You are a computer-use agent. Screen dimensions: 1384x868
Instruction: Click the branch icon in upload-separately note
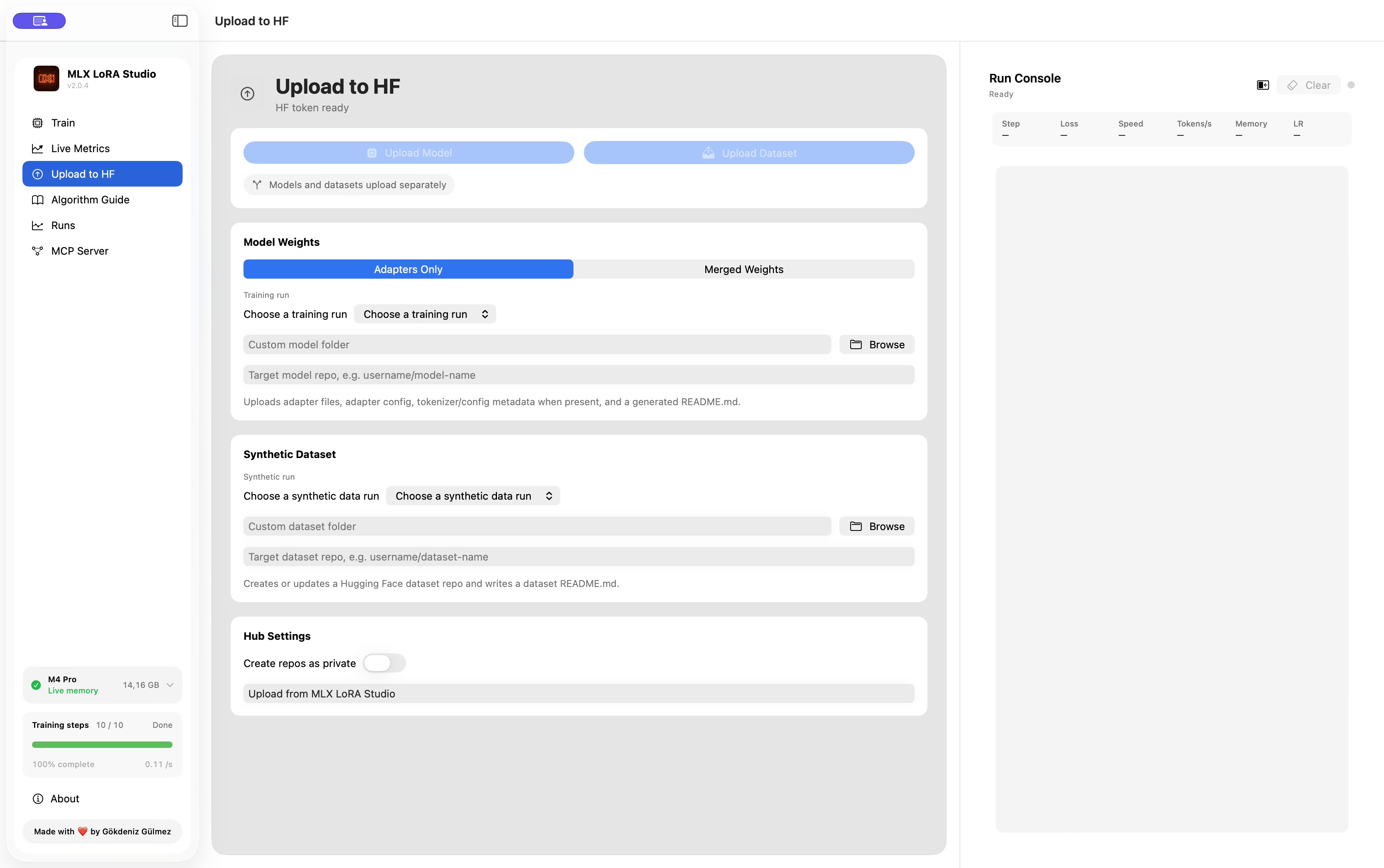[x=257, y=185]
